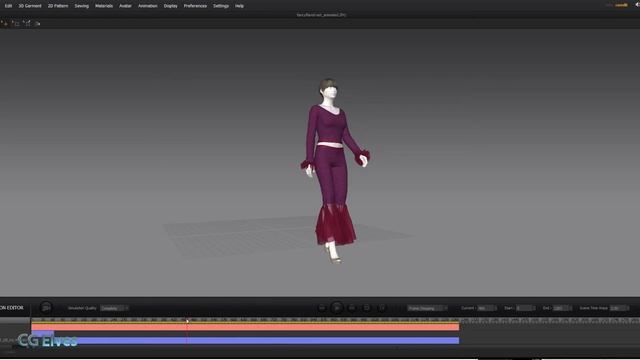The width and height of the screenshot is (640, 360).
Task: Open the Avatar menu
Action: coord(125,6)
